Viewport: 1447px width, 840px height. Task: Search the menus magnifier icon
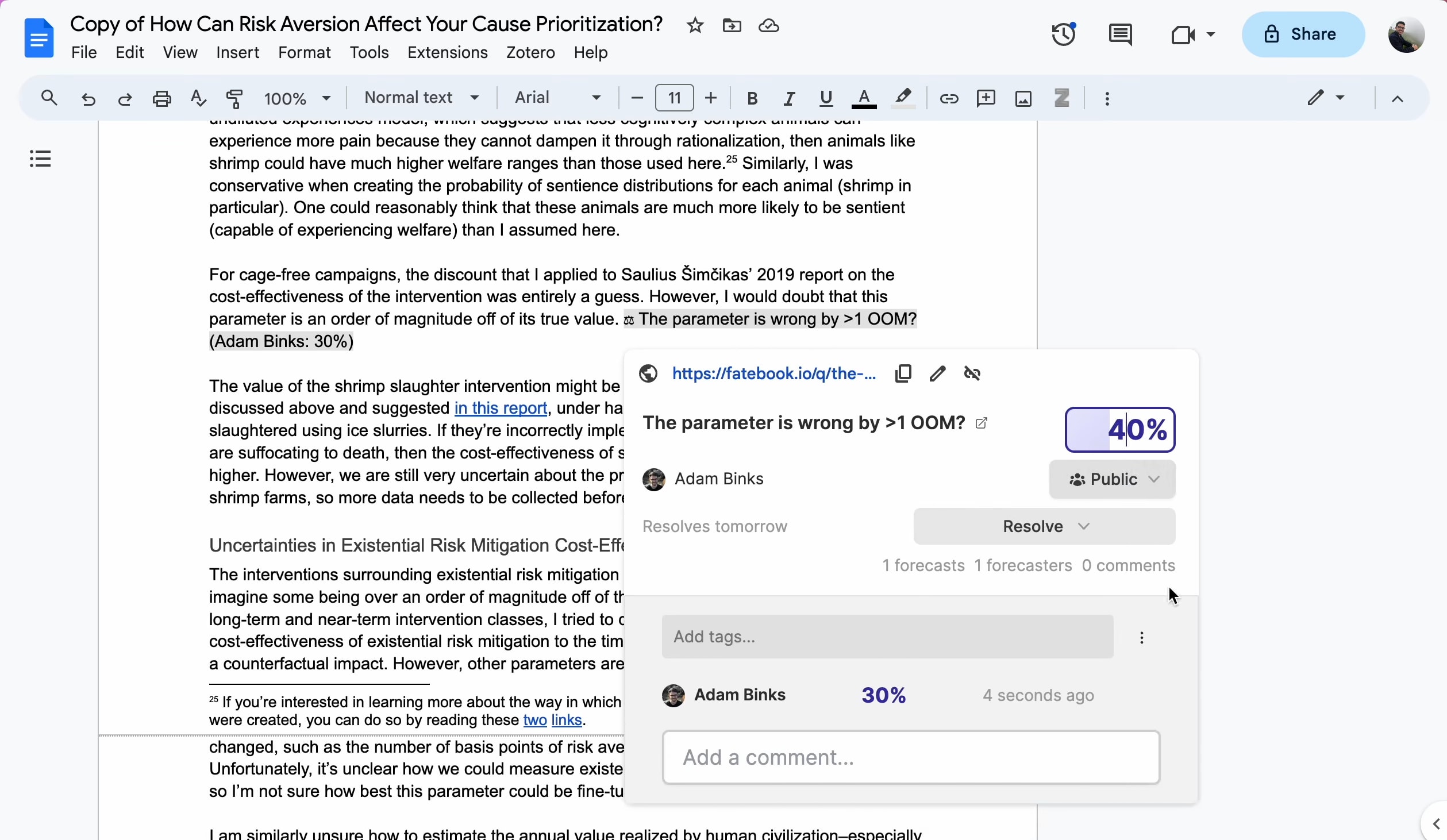pos(49,98)
